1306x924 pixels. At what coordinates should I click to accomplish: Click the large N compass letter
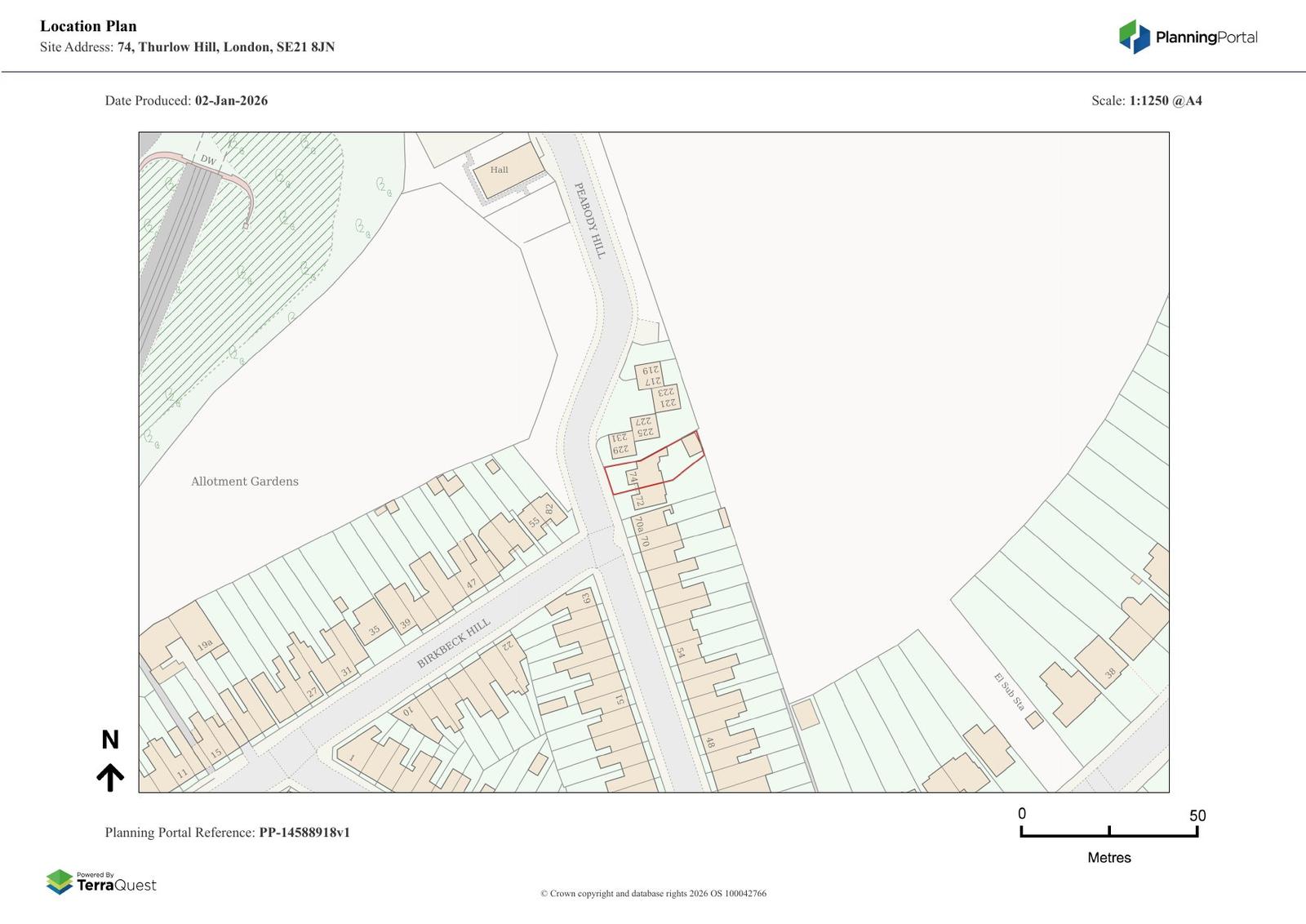pyautogui.click(x=110, y=740)
